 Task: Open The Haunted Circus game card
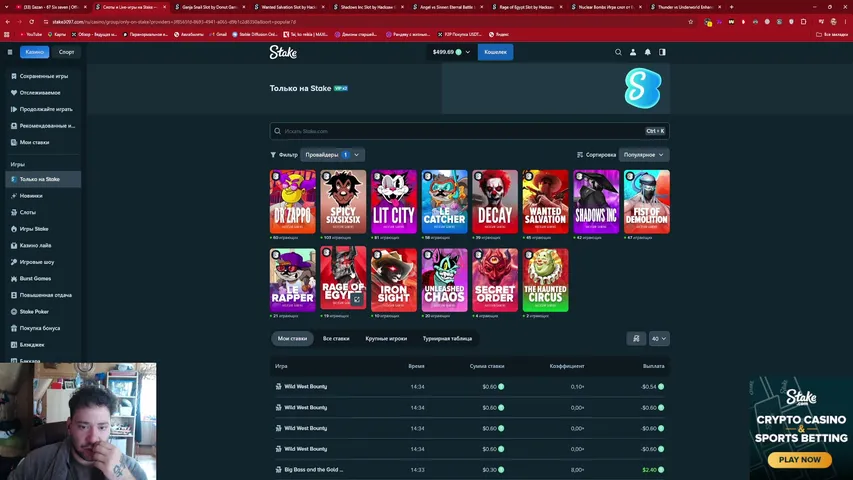click(x=546, y=280)
